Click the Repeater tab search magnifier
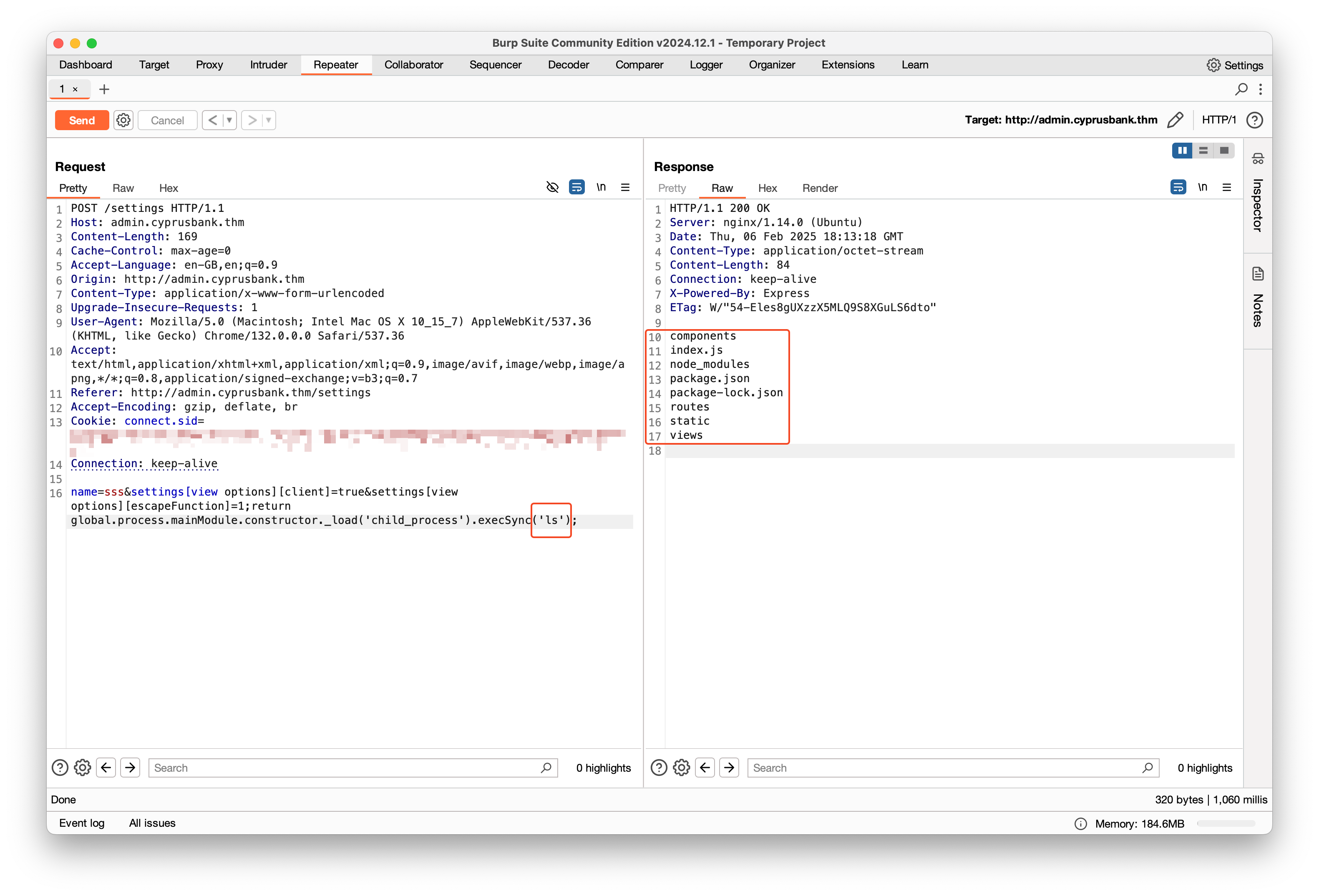This screenshot has width=1319, height=896. [x=1241, y=89]
